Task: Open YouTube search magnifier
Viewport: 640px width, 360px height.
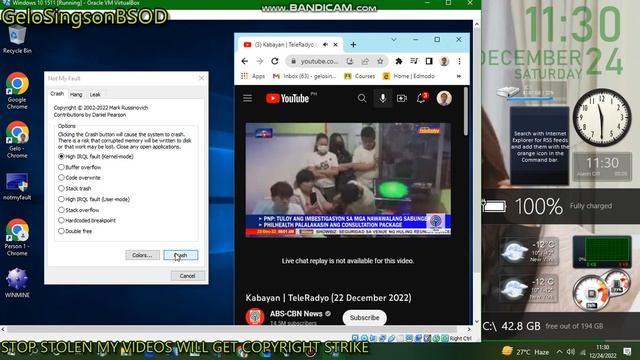Action: coord(362,98)
